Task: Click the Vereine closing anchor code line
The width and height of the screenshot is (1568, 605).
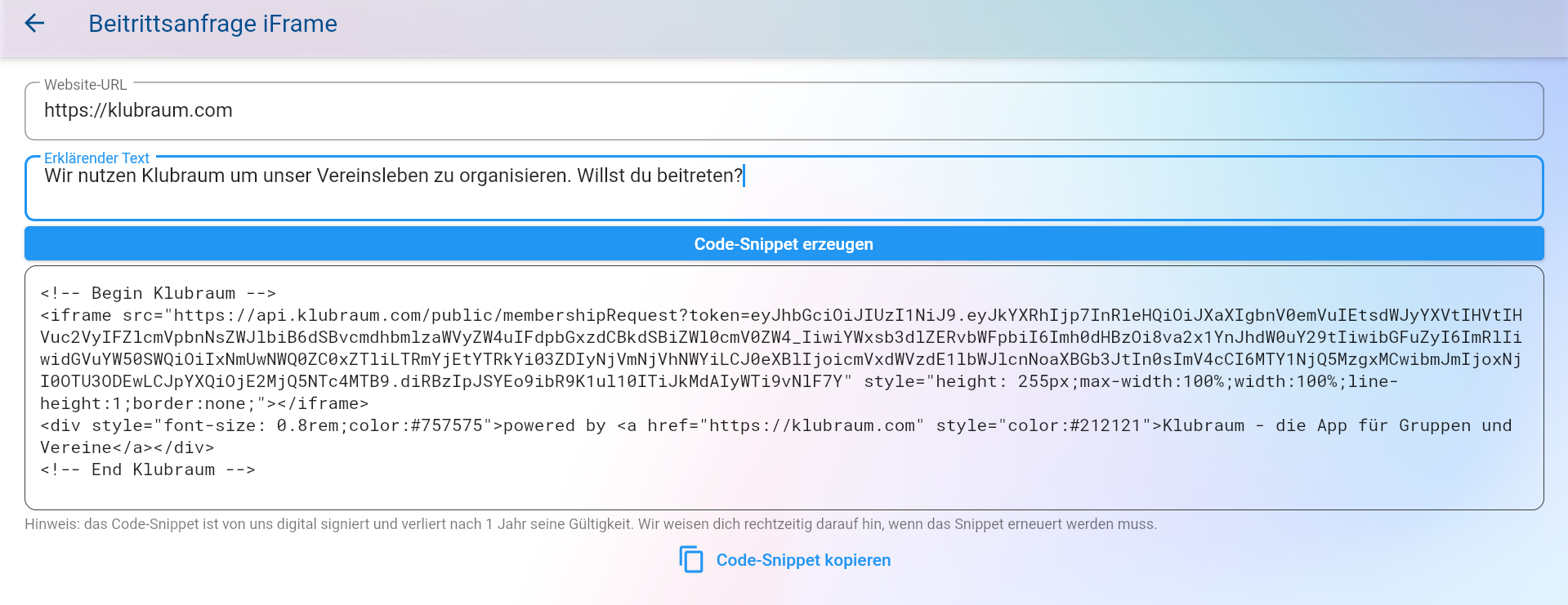Action: [127, 447]
